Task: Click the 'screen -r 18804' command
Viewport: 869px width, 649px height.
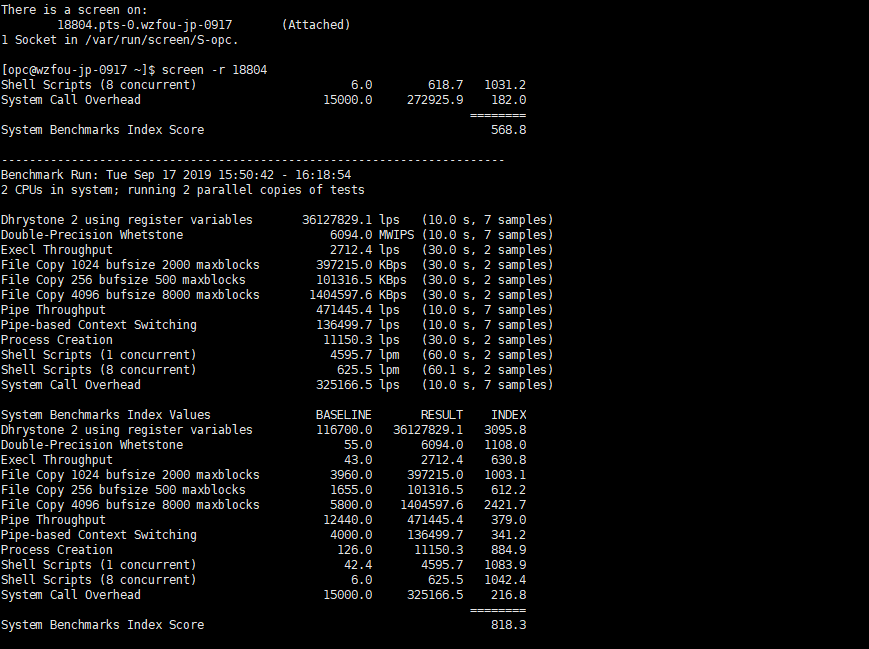Action: click(214, 70)
